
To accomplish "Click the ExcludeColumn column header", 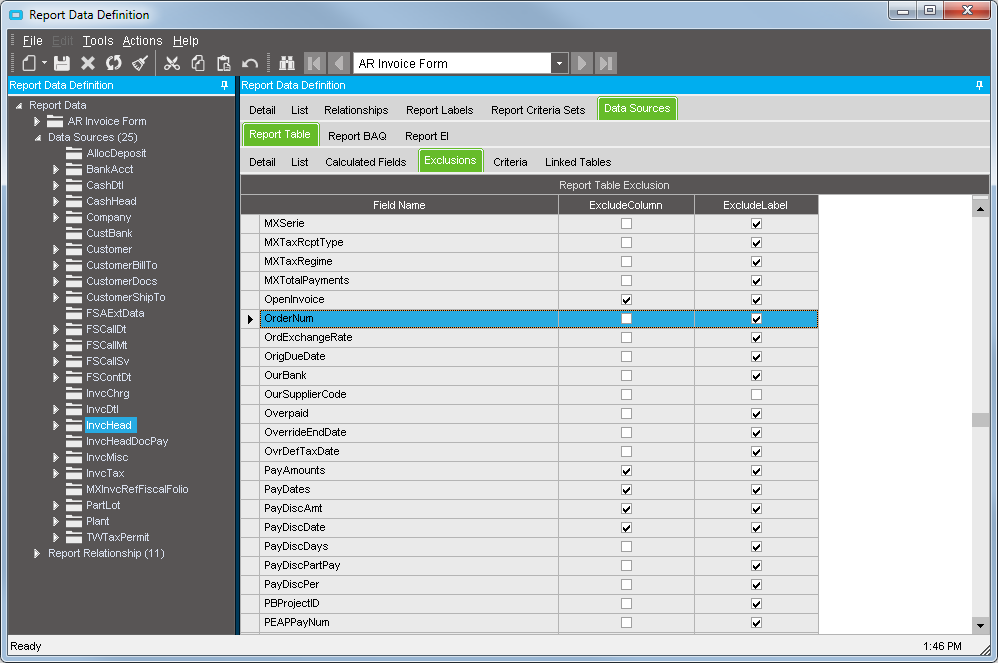I will click(x=626, y=205).
